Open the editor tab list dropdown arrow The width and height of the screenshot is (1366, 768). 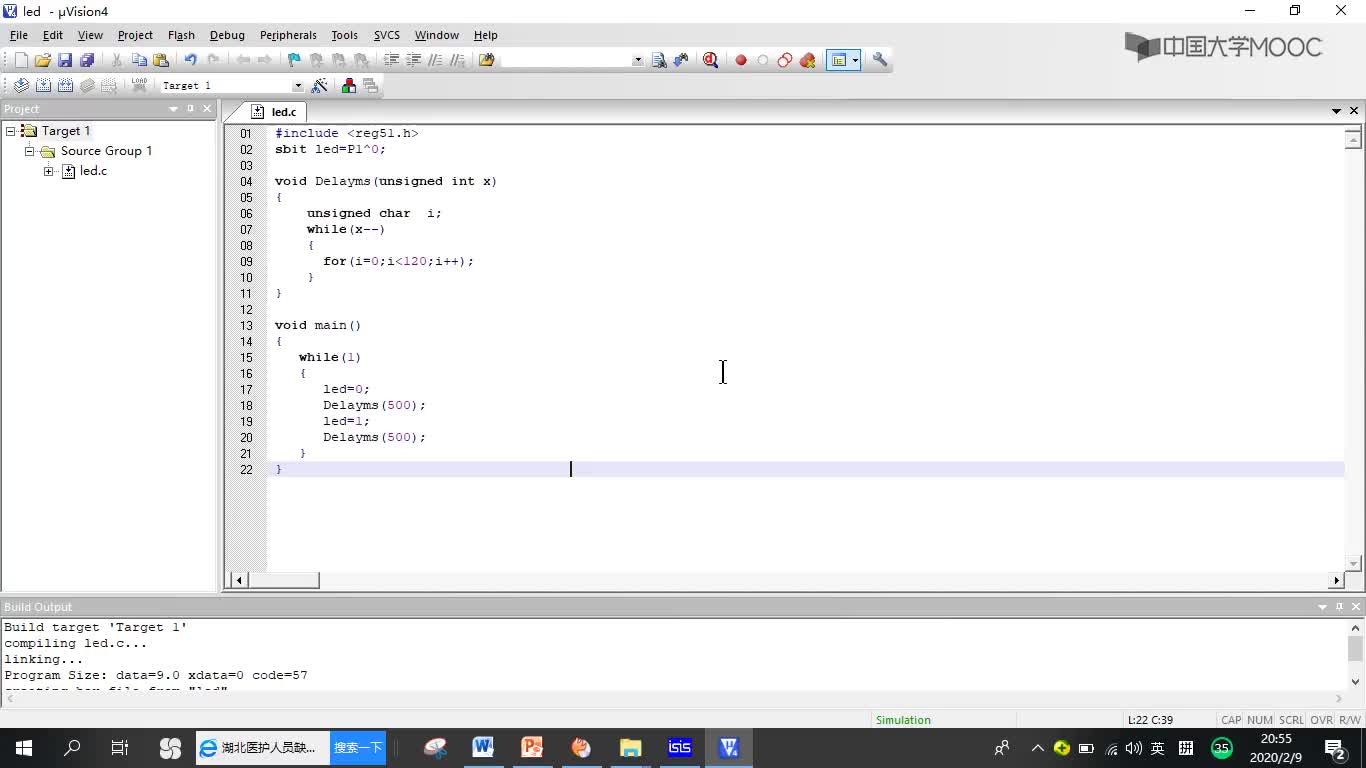tap(1336, 111)
